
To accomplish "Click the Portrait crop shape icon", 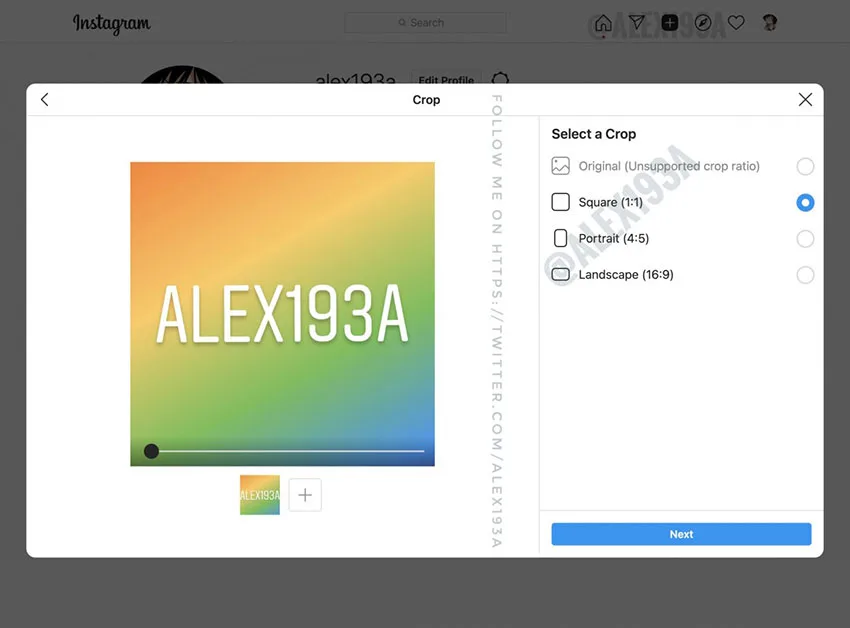I will [x=561, y=238].
